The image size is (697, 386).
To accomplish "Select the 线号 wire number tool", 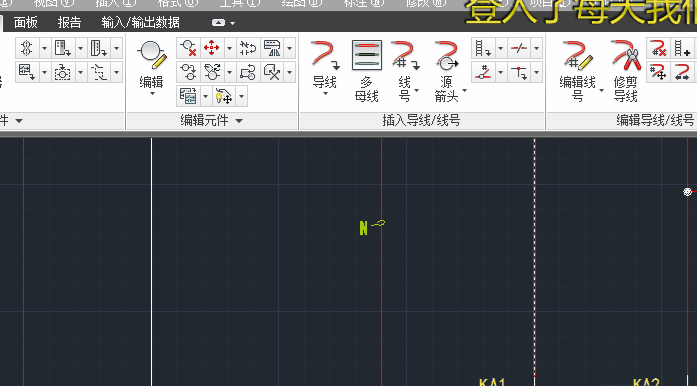I will [x=405, y=70].
